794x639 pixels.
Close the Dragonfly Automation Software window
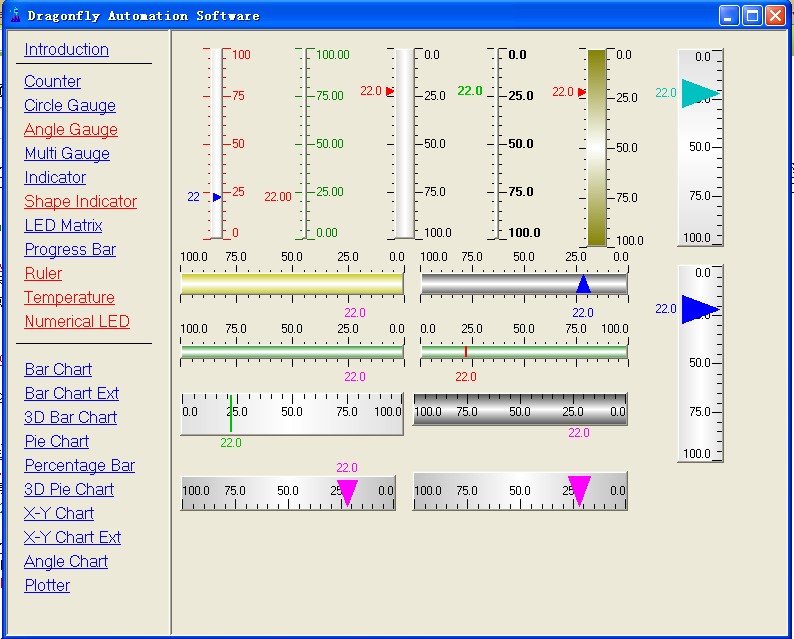[775, 16]
